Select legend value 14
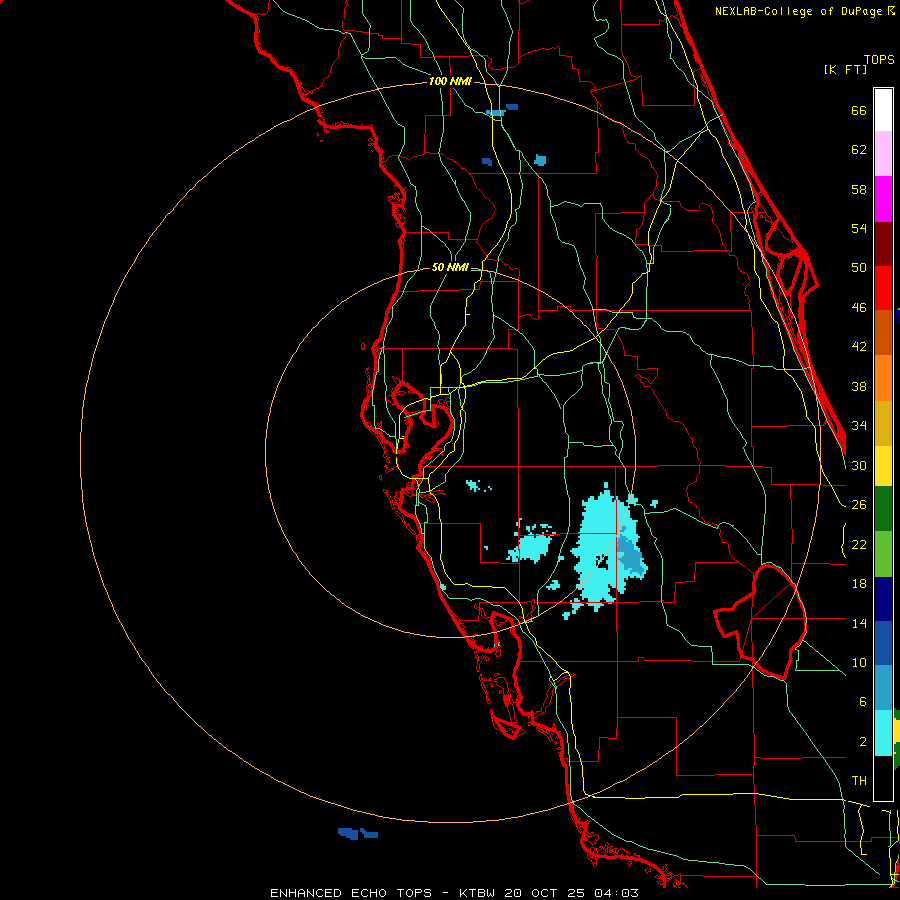This screenshot has height=900, width=900. pyautogui.click(x=859, y=623)
